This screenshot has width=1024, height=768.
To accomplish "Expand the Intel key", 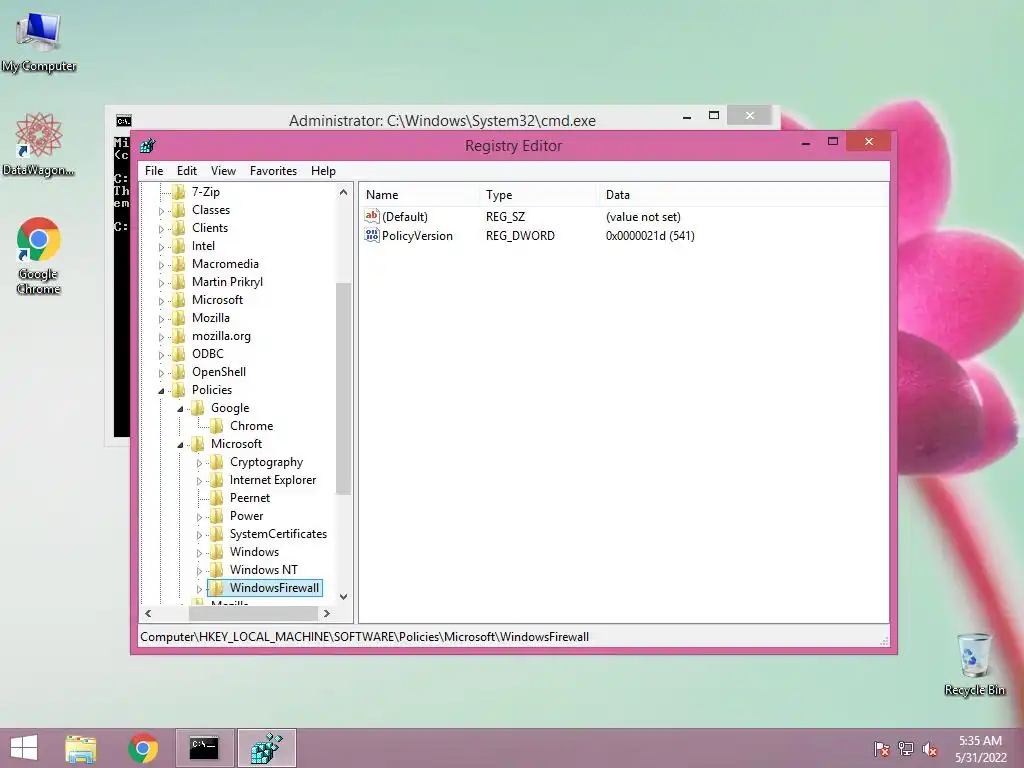I will (161, 247).
